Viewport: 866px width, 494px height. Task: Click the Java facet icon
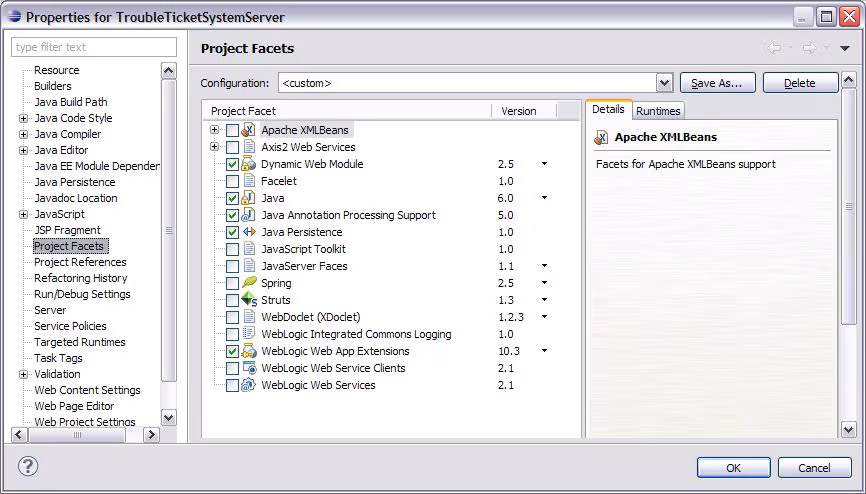point(249,198)
